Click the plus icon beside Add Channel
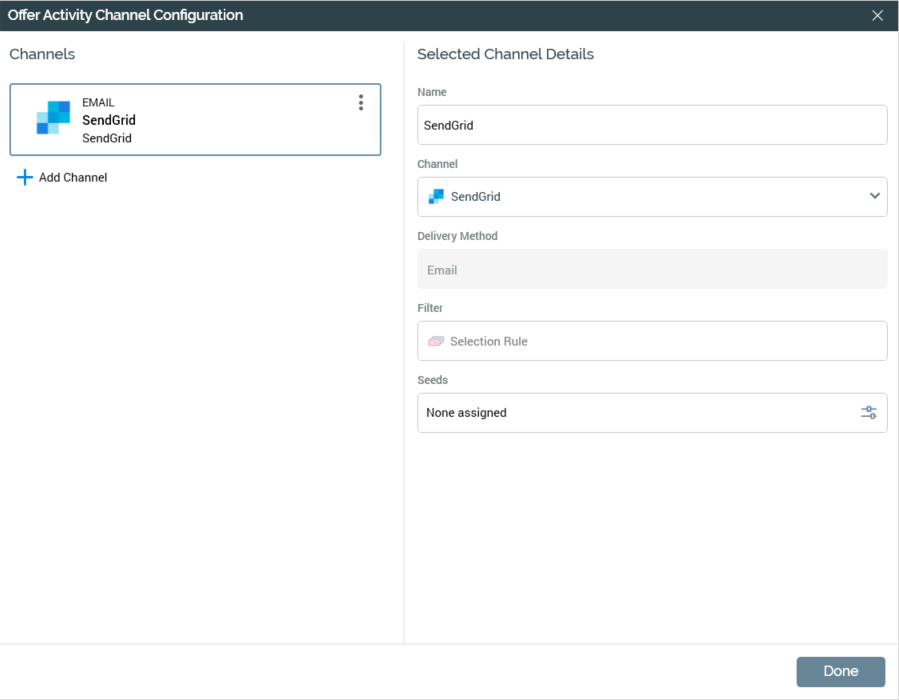This screenshot has width=899, height=700. tap(25, 177)
